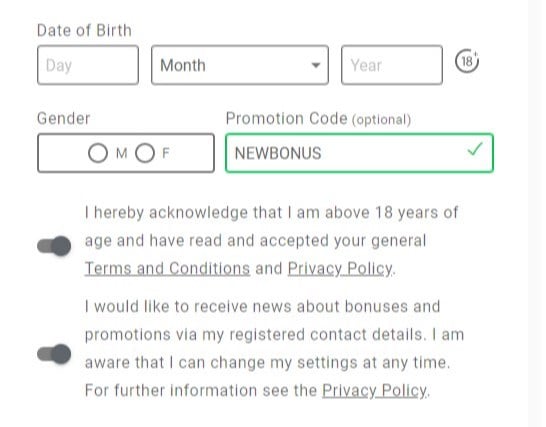Open Privacy Policy link after Terms

(x=340, y=269)
